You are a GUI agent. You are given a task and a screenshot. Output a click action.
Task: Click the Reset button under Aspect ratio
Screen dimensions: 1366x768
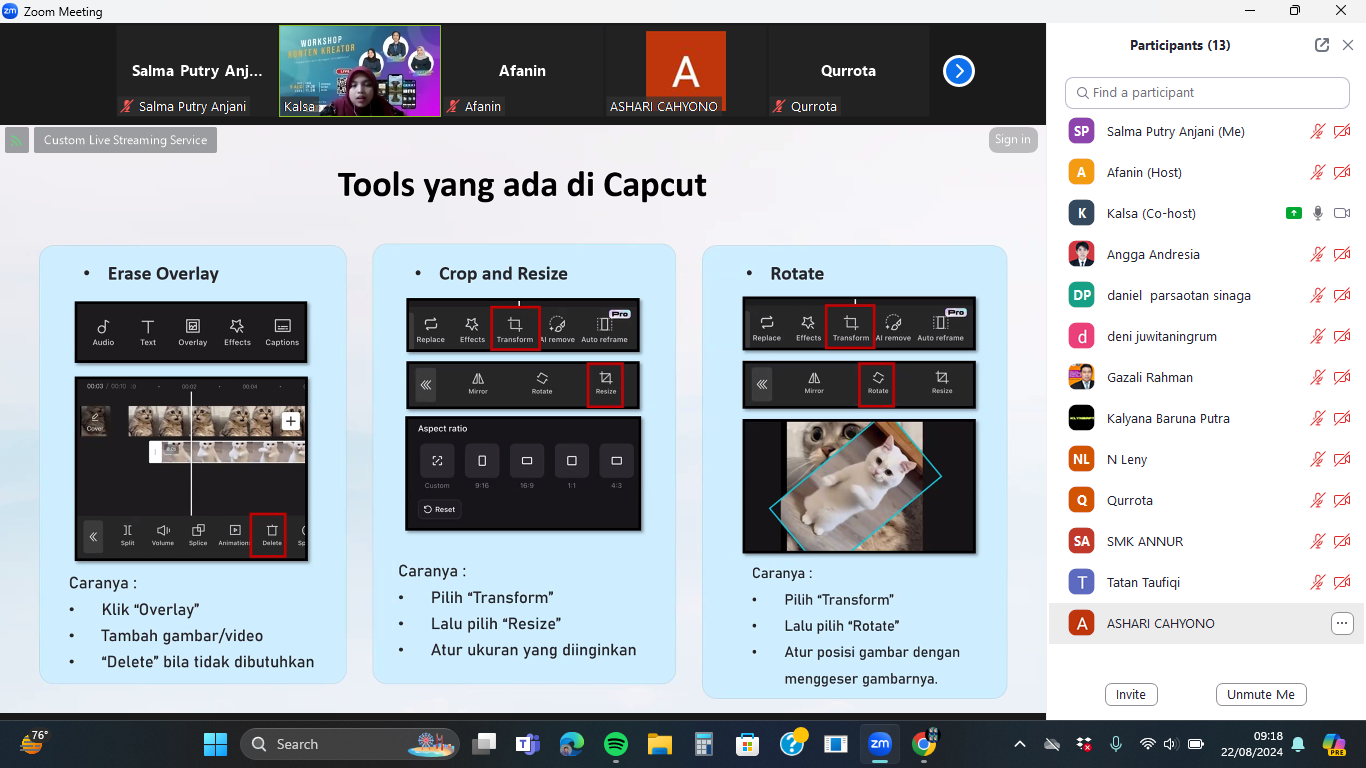(x=440, y=509)
